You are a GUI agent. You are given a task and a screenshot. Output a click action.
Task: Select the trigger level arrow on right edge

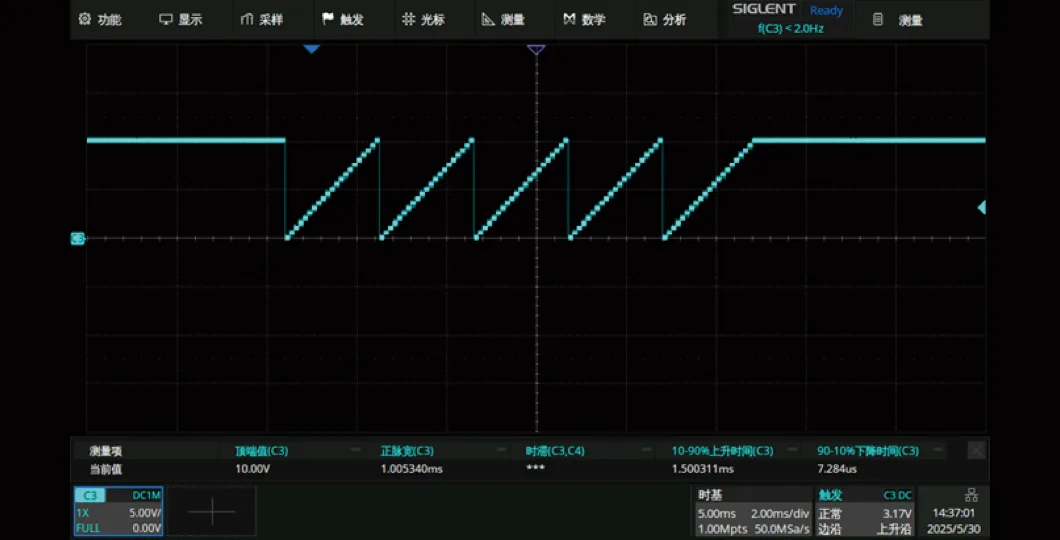982,207
